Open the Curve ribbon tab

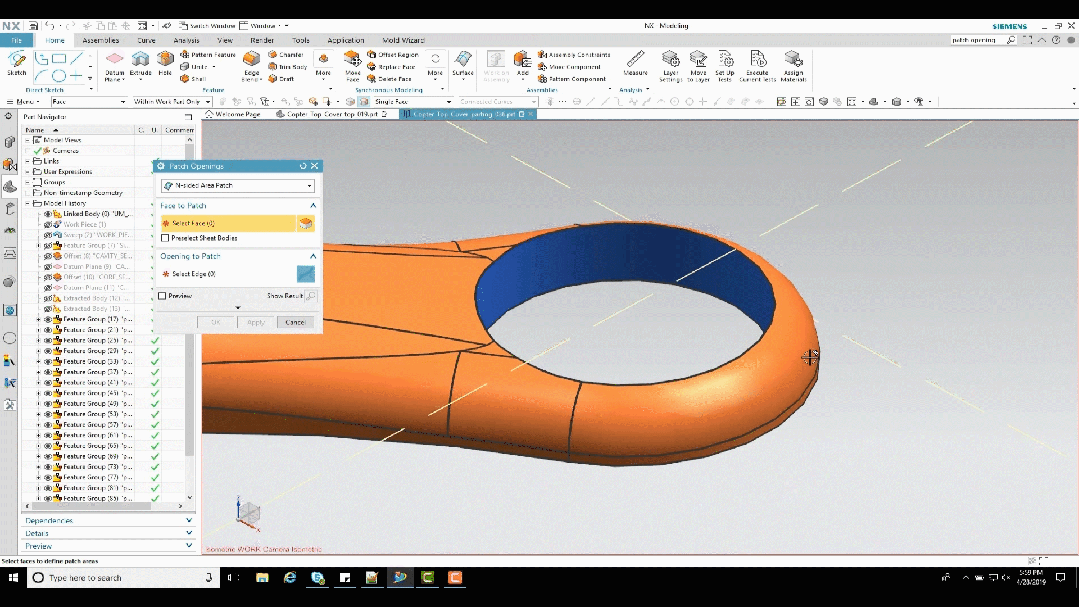tap(147, 41)
